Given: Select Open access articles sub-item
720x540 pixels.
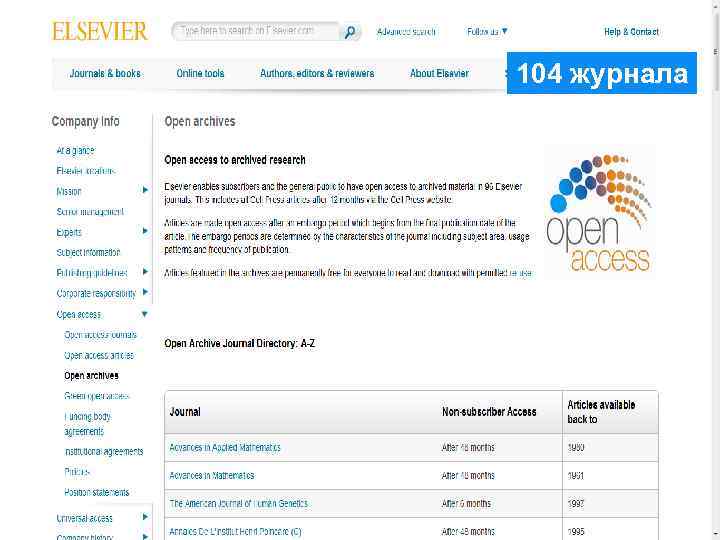Looking at the screenshot, I should [99, 355].
